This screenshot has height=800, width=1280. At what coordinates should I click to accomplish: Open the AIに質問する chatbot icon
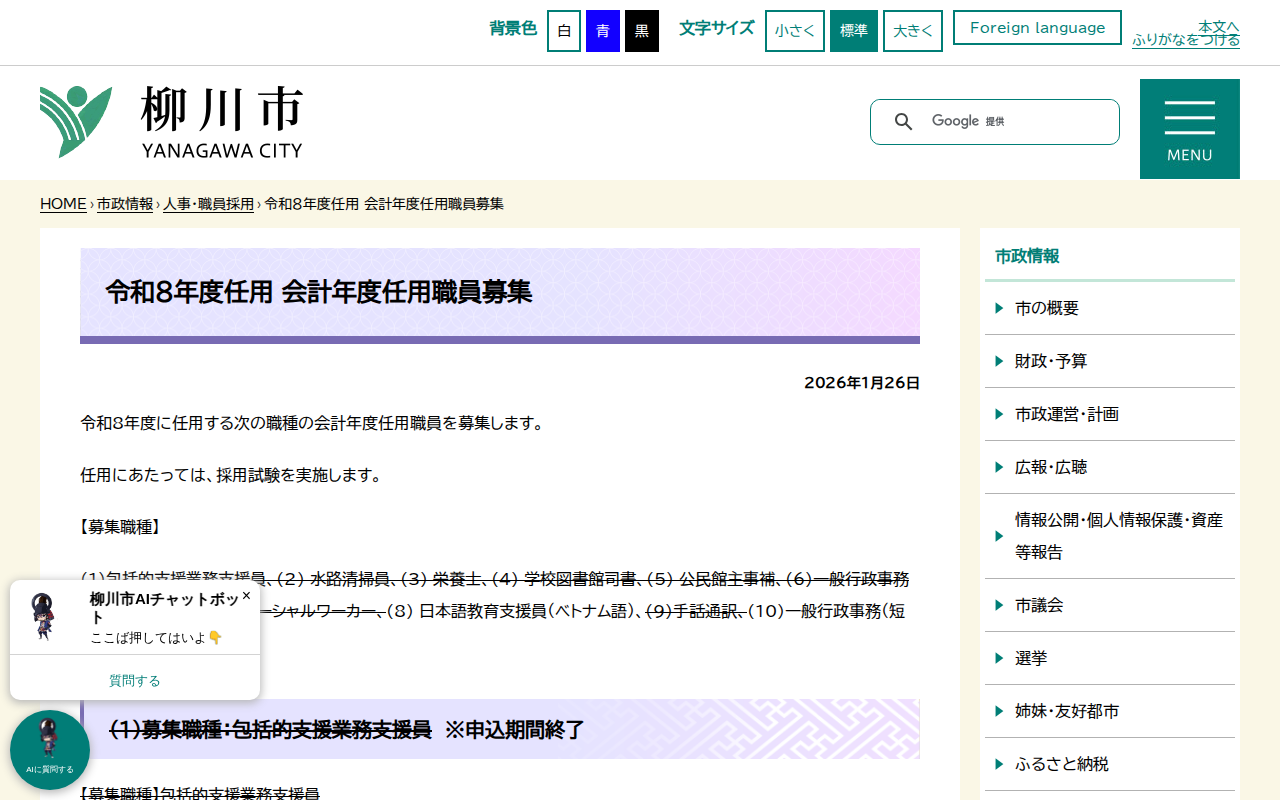[50, 748]
